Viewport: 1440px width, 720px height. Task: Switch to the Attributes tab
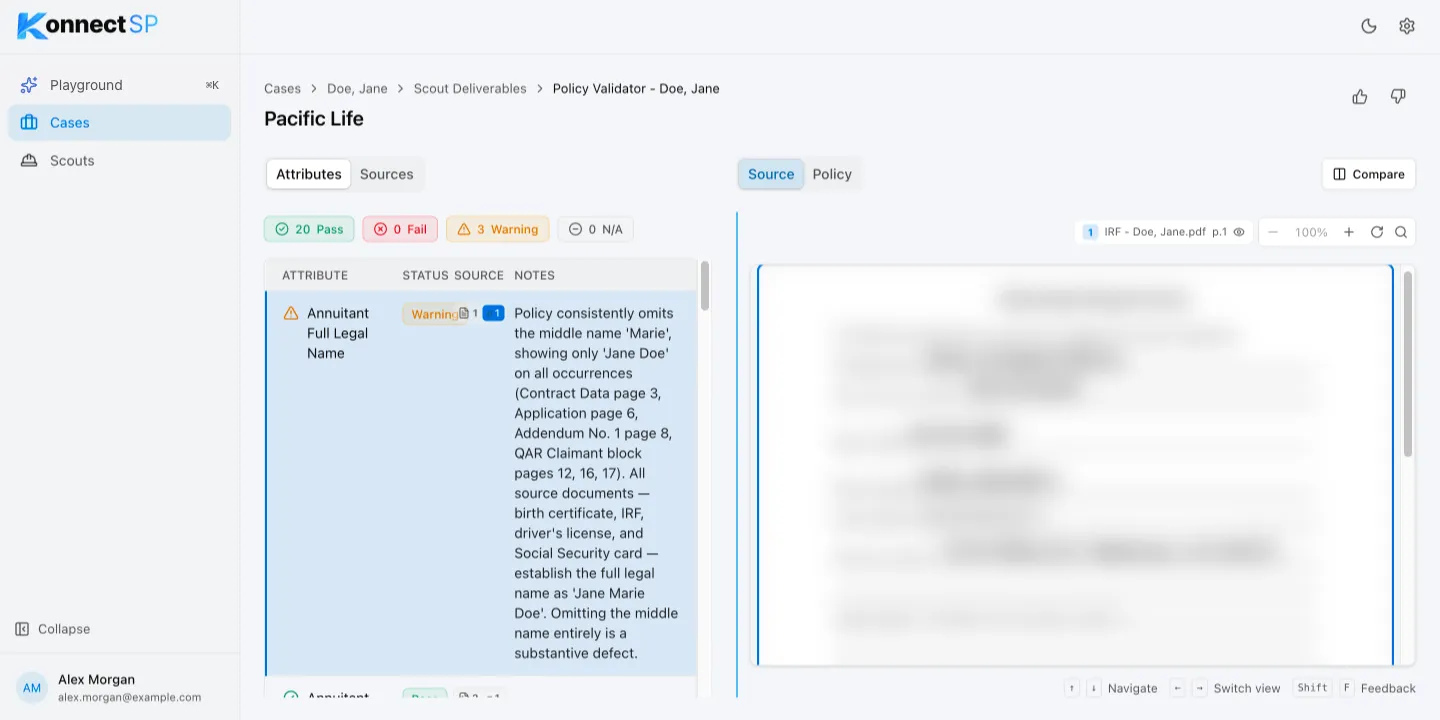click(309, 174)
